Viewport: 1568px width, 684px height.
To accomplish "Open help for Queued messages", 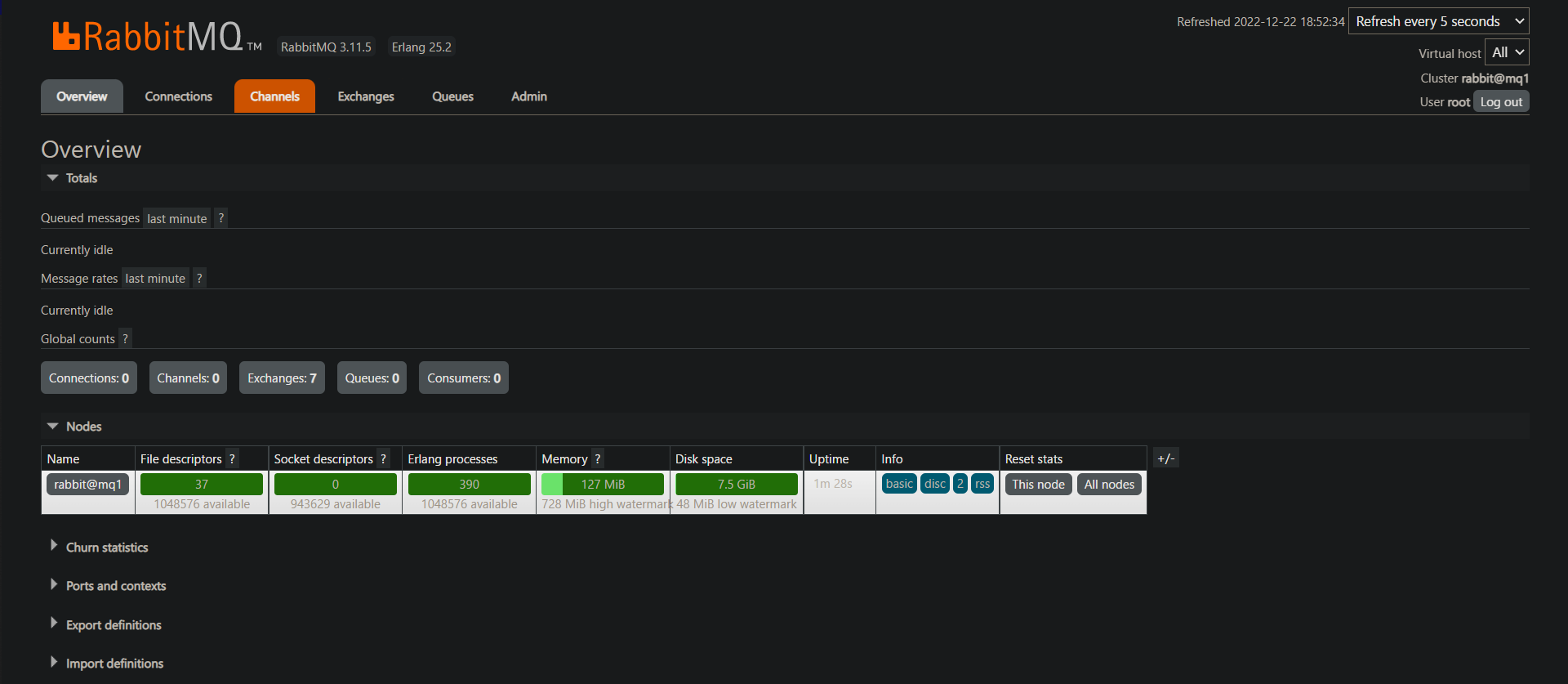I will [x=220, y=218].
